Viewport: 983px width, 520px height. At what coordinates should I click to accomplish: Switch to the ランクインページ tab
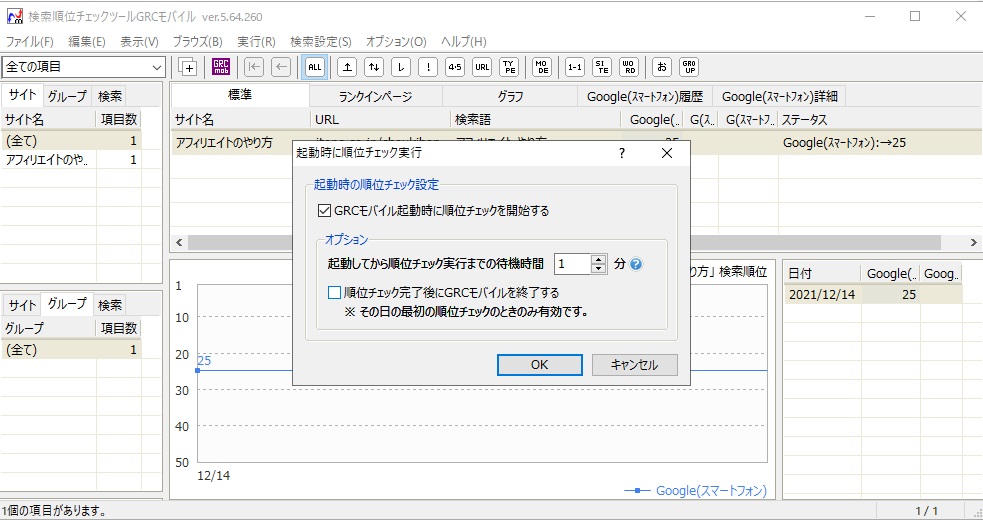[x=376, y=97]
